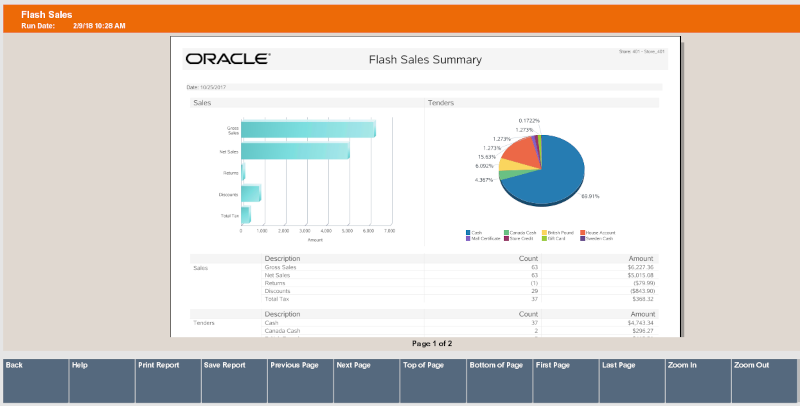This screenshot has width=800, height=406.
Task: Click the Store Credit legend swatch
Action: point(506,238)
